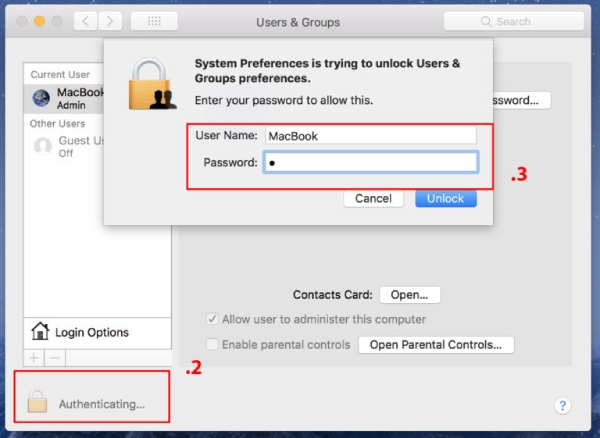Click the Current User header text
This screenshot has width=600, height=438.
tap(60, 75)
